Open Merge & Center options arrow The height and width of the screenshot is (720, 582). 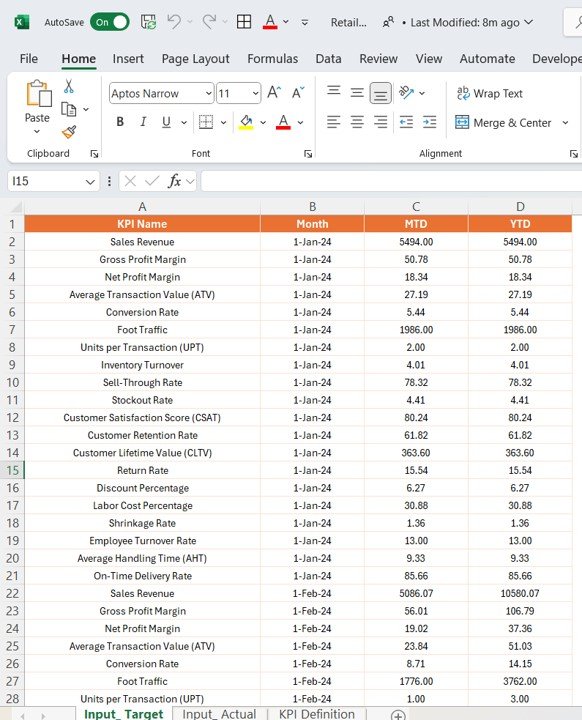pyautogui.click(x=565, y=123)
